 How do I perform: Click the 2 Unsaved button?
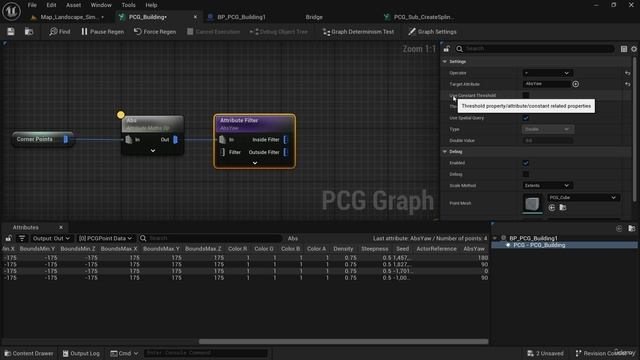[x=545, y=353]
